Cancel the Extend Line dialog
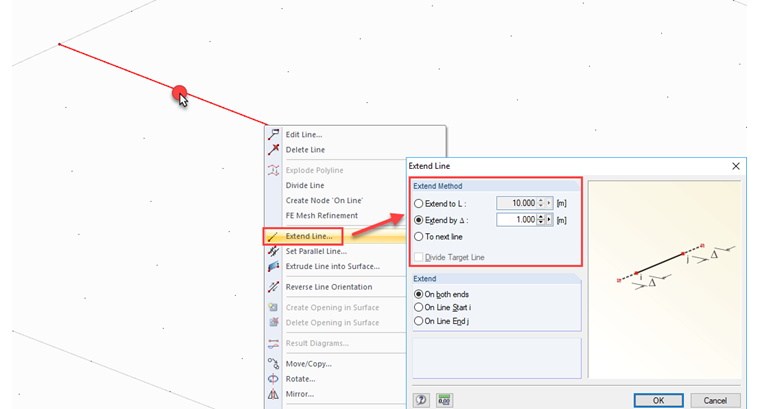Viewport: 760px width, 409px height. (x=715, y=400)
